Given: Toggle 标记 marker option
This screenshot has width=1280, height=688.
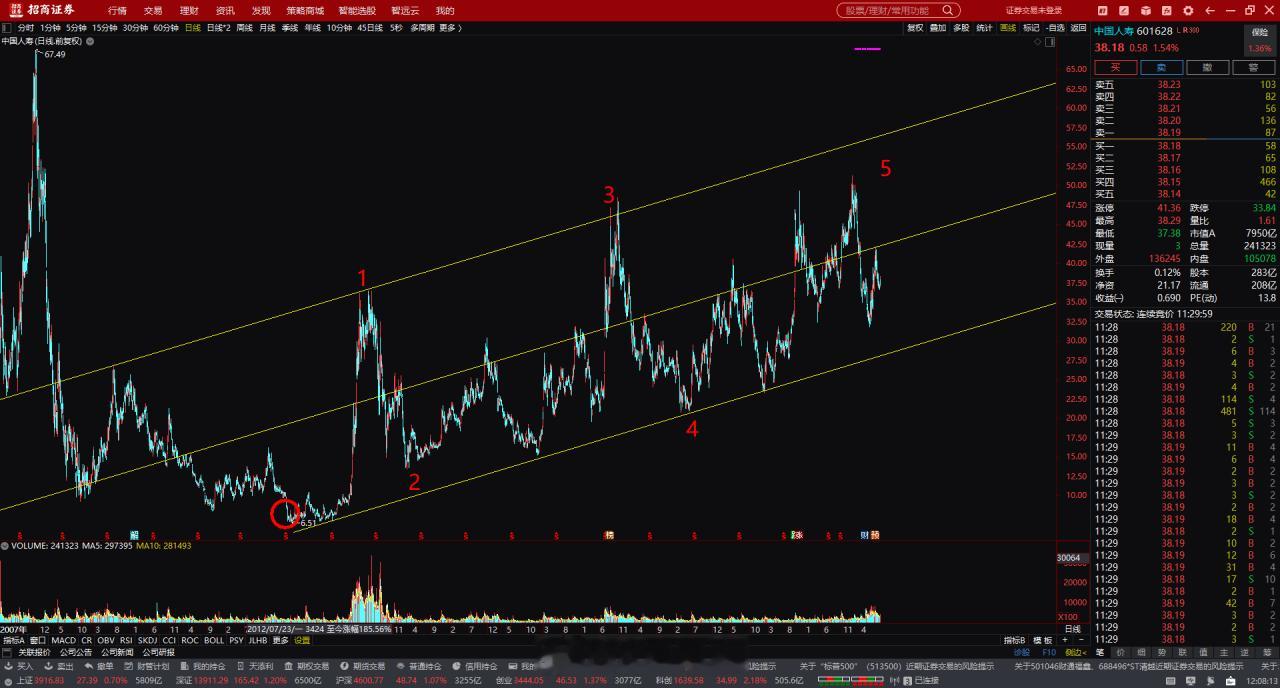Looking at the screenshot, I should [x=1031, y=28].
